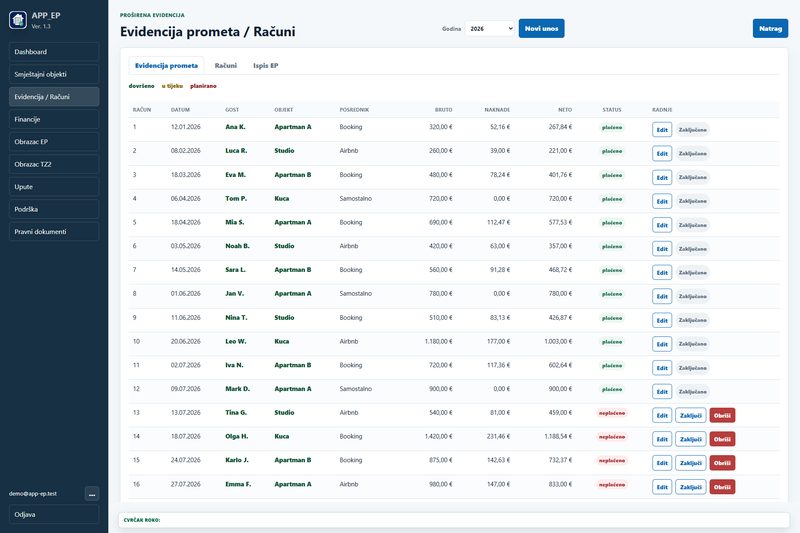Click the Ver. 1.3 label

[x=41, y=27]
